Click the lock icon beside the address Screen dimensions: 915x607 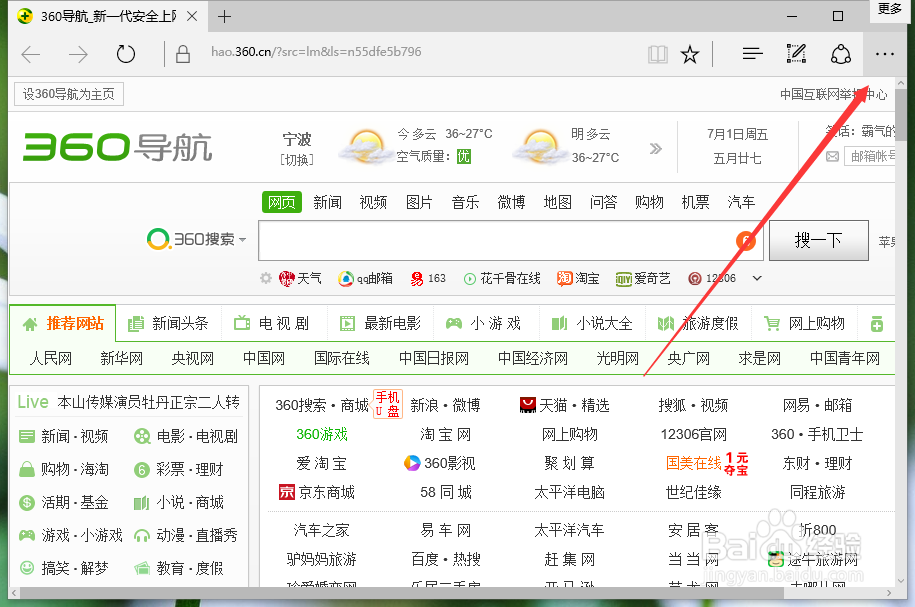pyautogui.click(x=183, y=54)
